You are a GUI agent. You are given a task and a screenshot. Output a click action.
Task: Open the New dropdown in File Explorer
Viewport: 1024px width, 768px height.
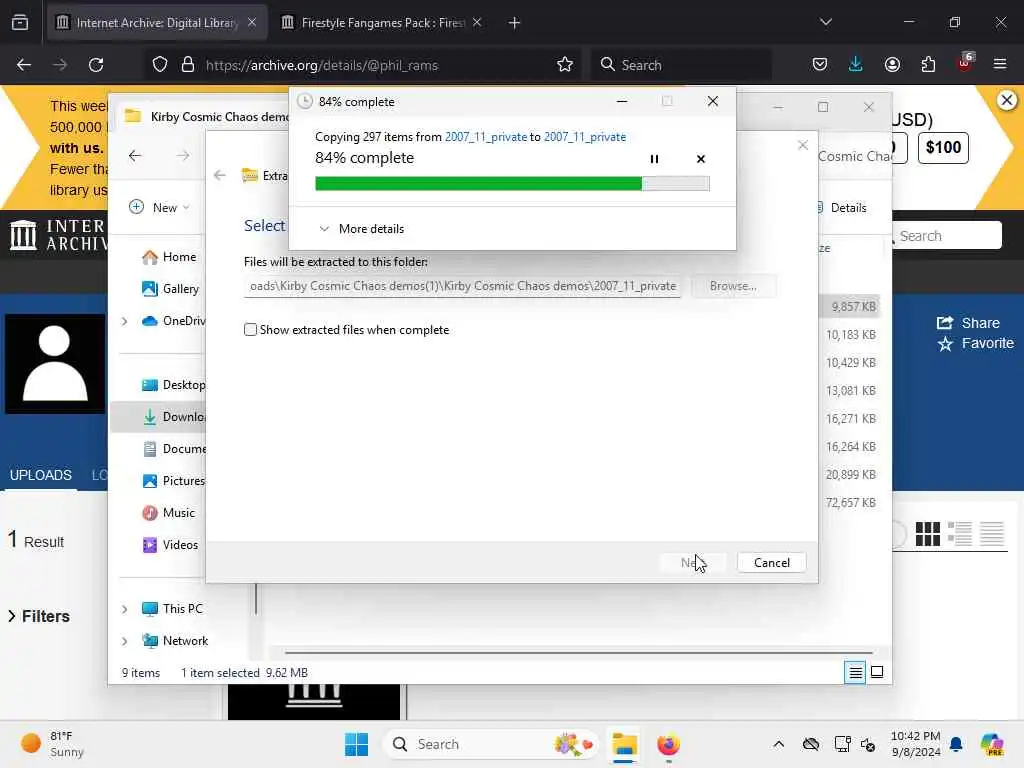(x=159, y=207)
